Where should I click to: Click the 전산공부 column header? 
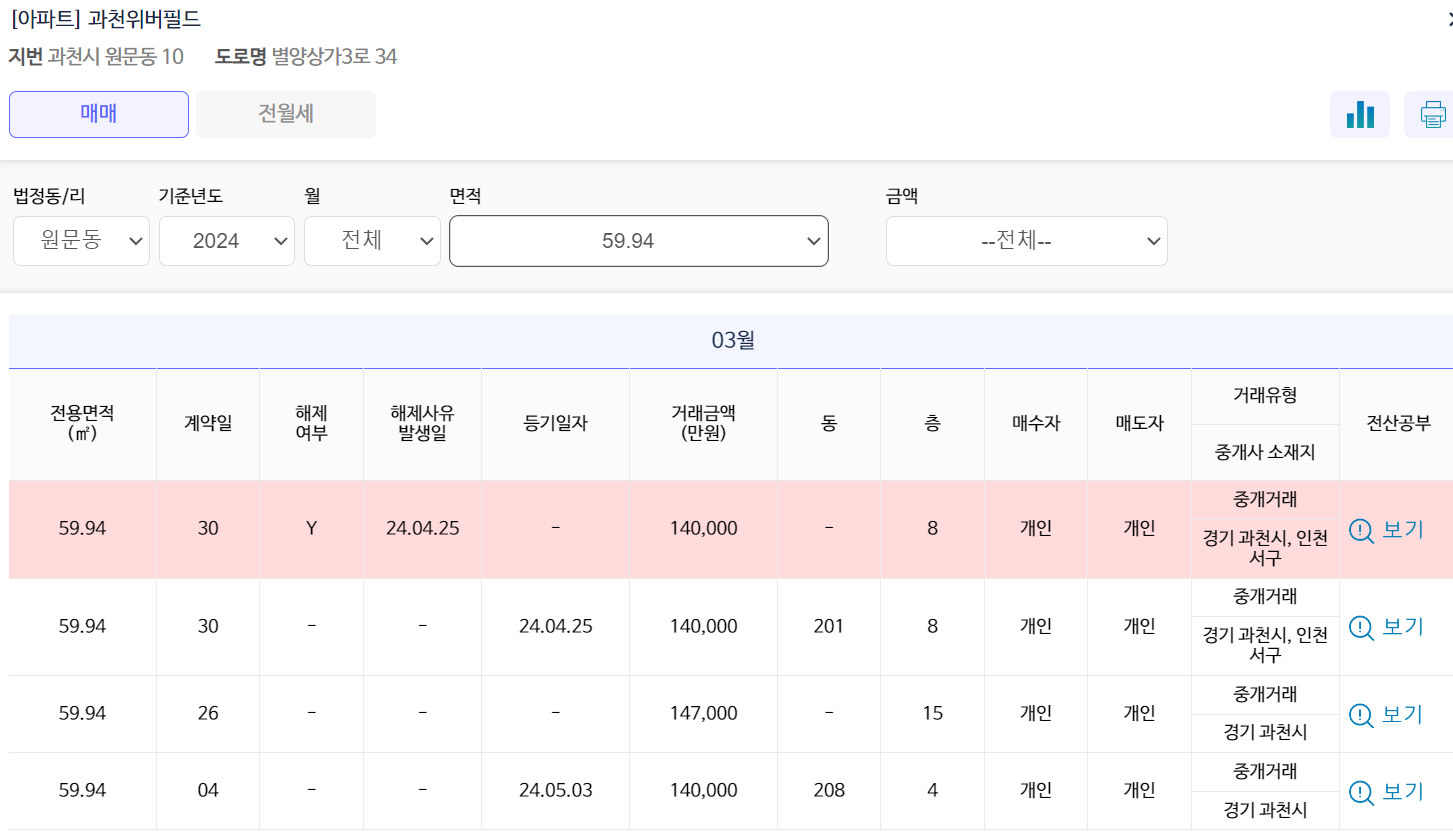point(1398,423)
